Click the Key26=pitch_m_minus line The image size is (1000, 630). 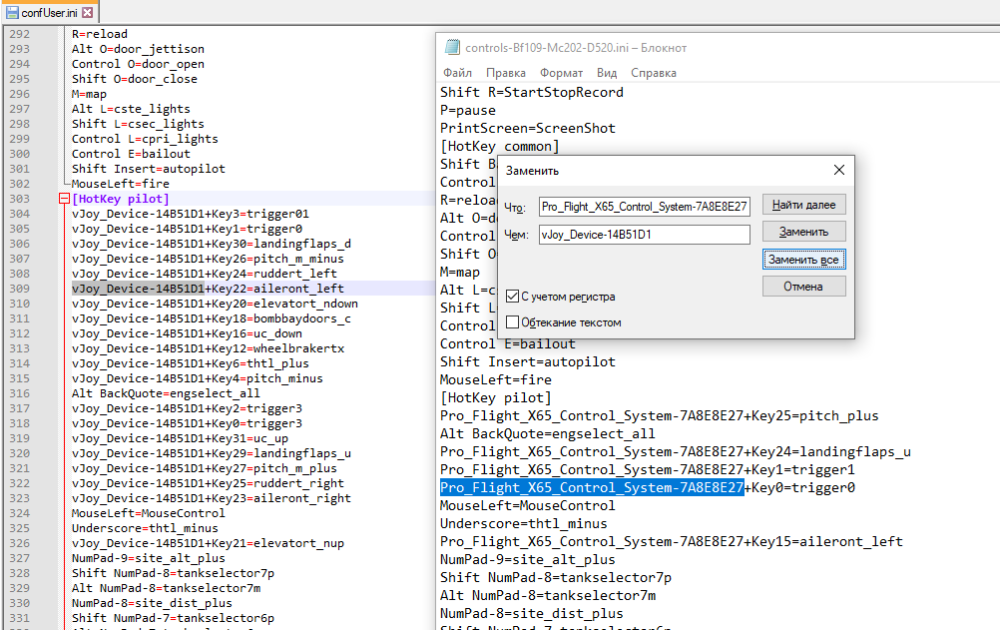point(208,259)
